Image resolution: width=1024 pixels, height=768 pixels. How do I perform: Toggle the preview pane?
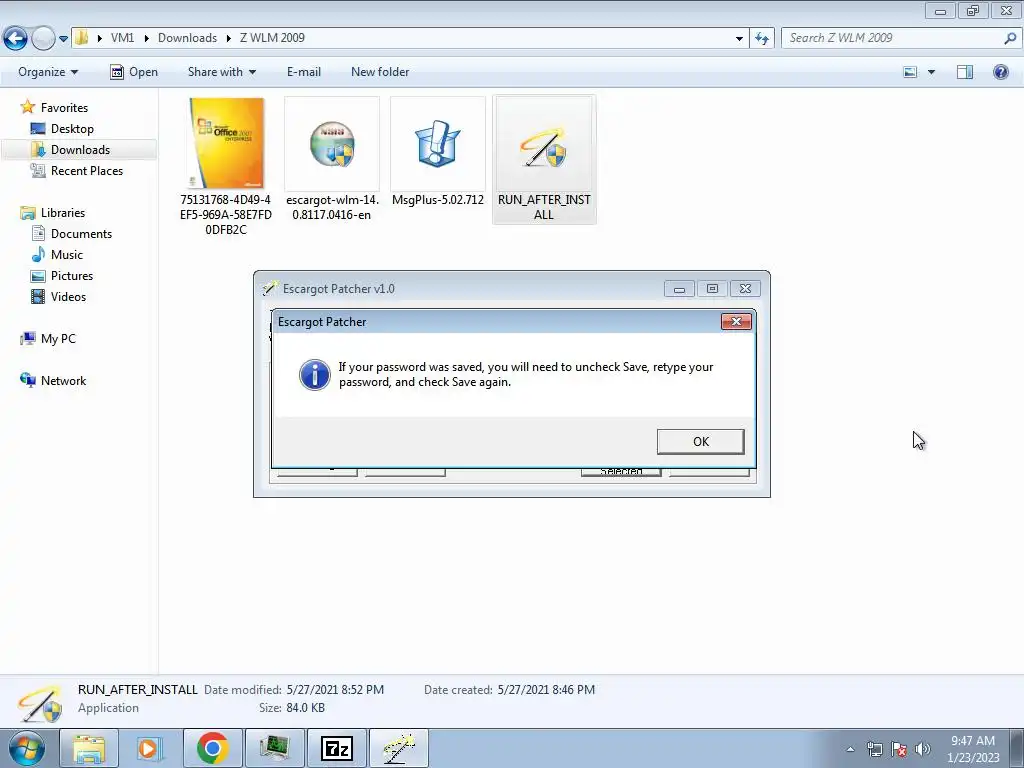[x=965, y=72]
